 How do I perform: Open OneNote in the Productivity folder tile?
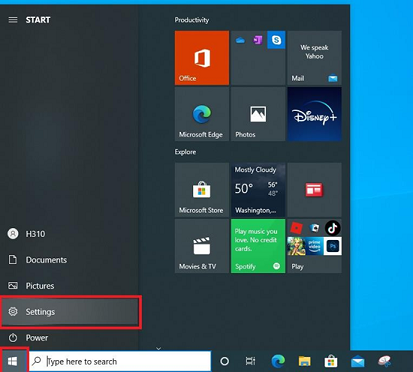pyautogui.click(x=258, y=40)
